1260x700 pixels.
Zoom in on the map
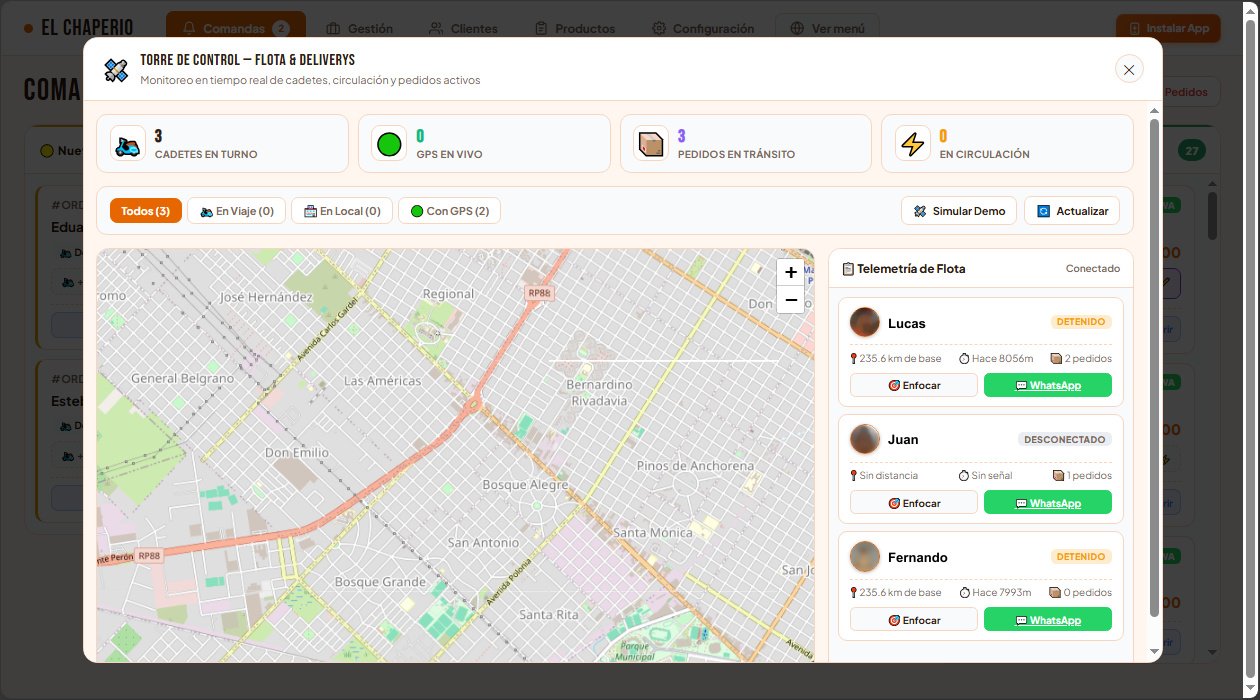point(791,272)
